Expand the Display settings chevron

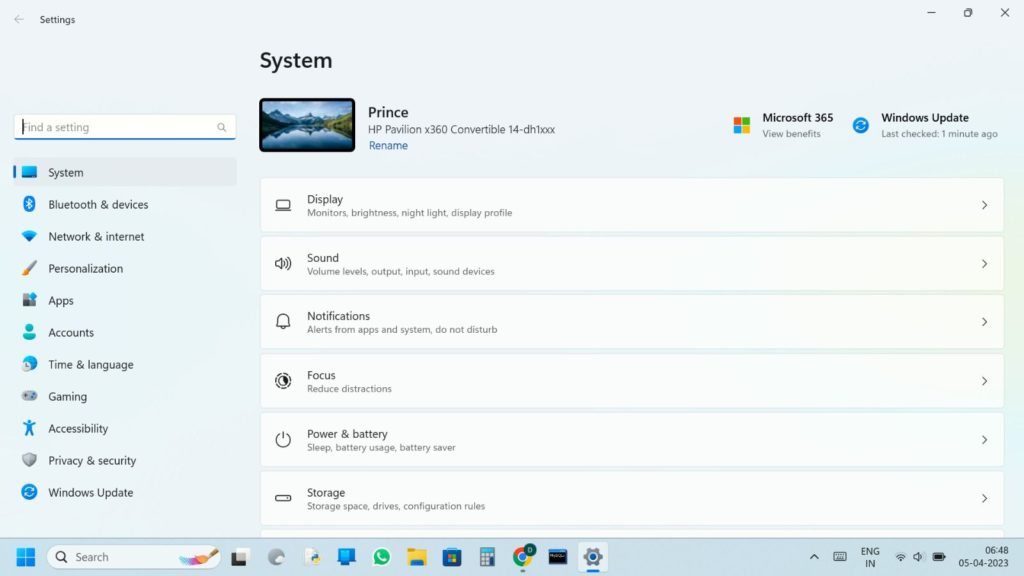pyautogui.click(x=984, y=205)
